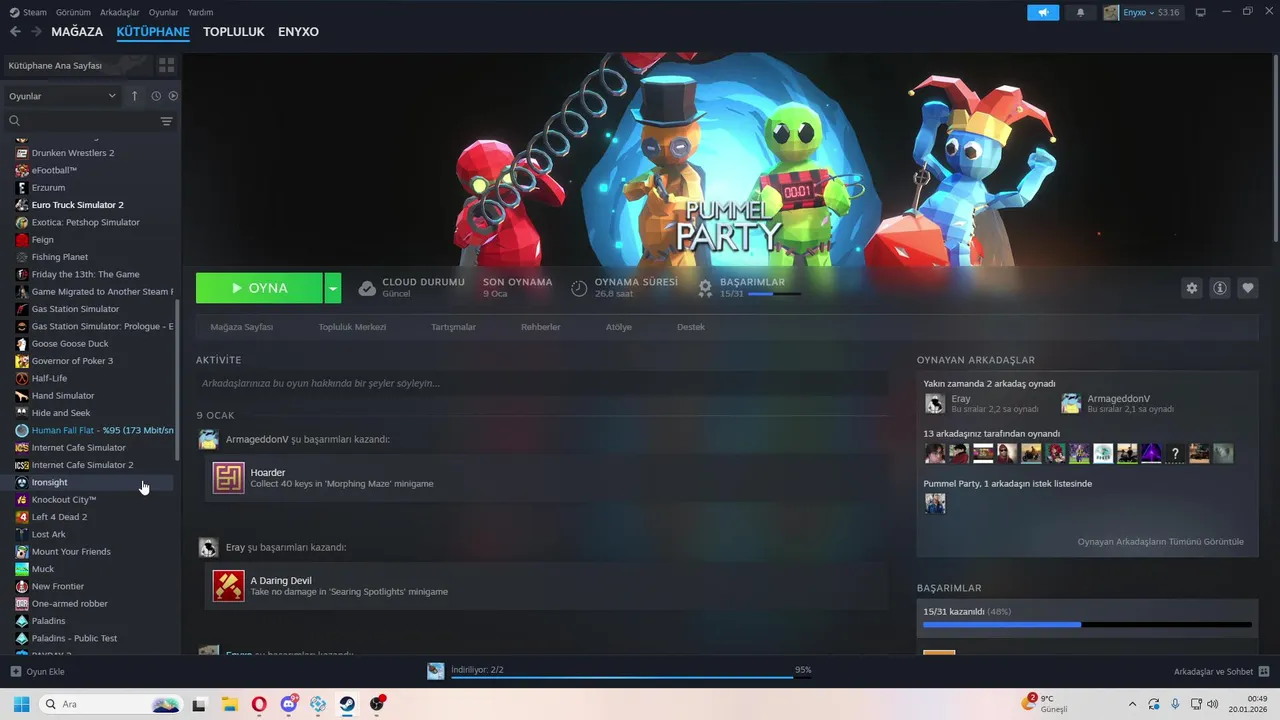Screen dimensions: 1280x720
Task: Click the Hoarder achievement icon
Action: (228, 478)
